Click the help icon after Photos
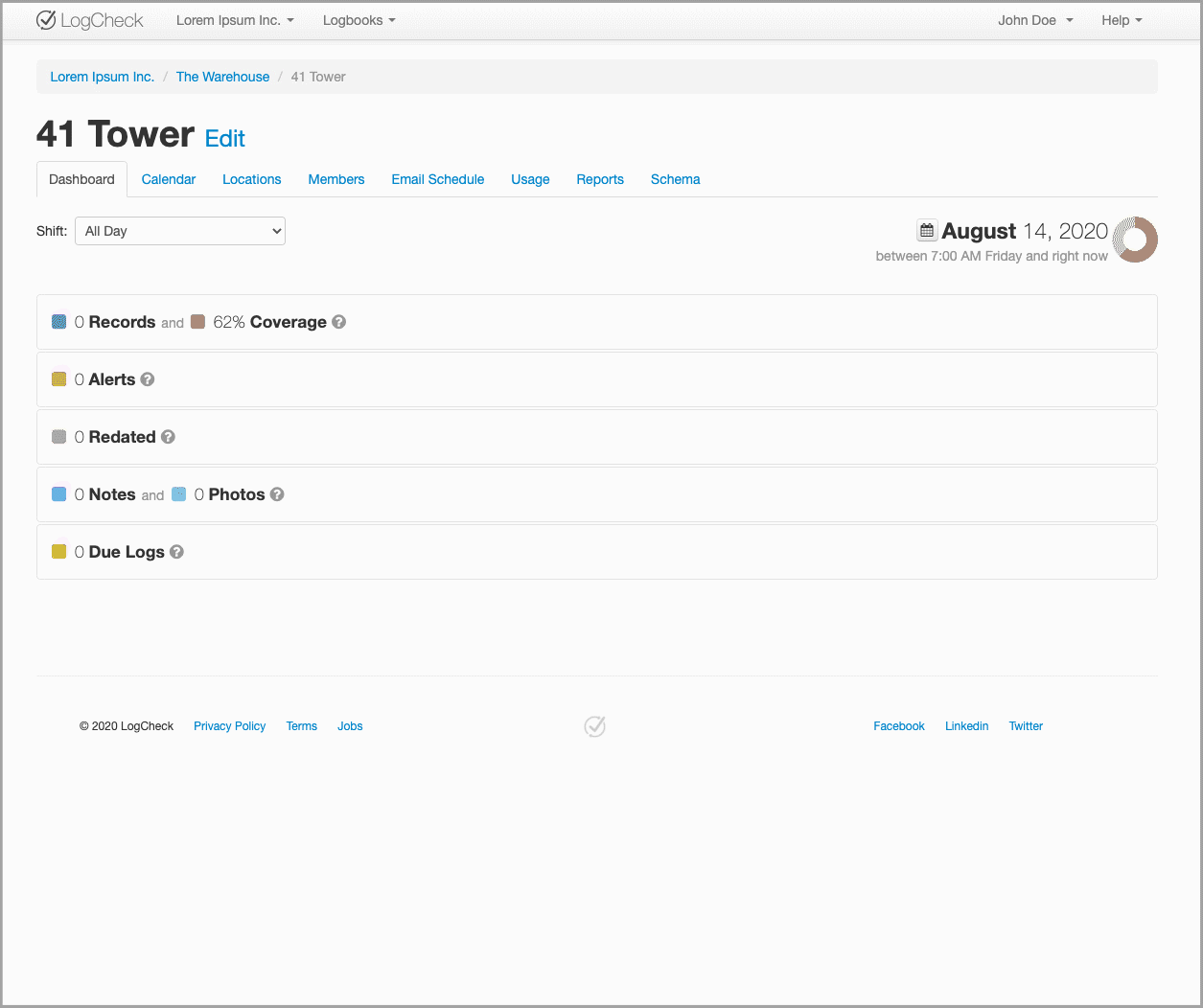 point(276,494)
